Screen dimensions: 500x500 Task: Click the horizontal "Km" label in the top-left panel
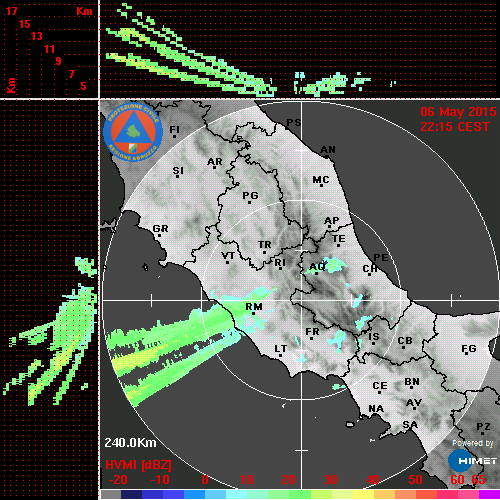(84, 11)
